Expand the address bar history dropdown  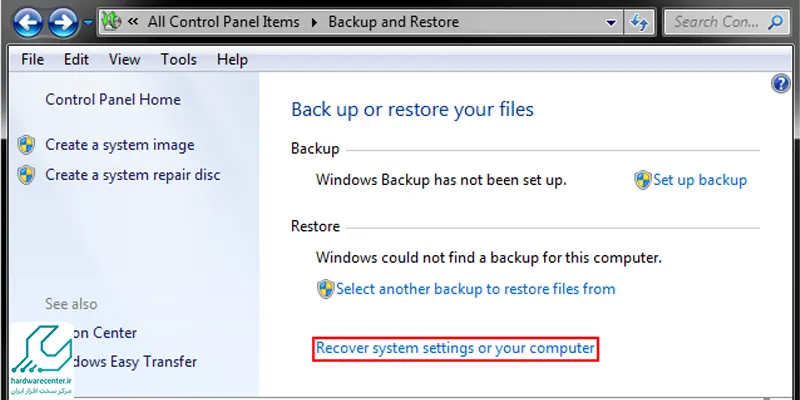(611, 22)
